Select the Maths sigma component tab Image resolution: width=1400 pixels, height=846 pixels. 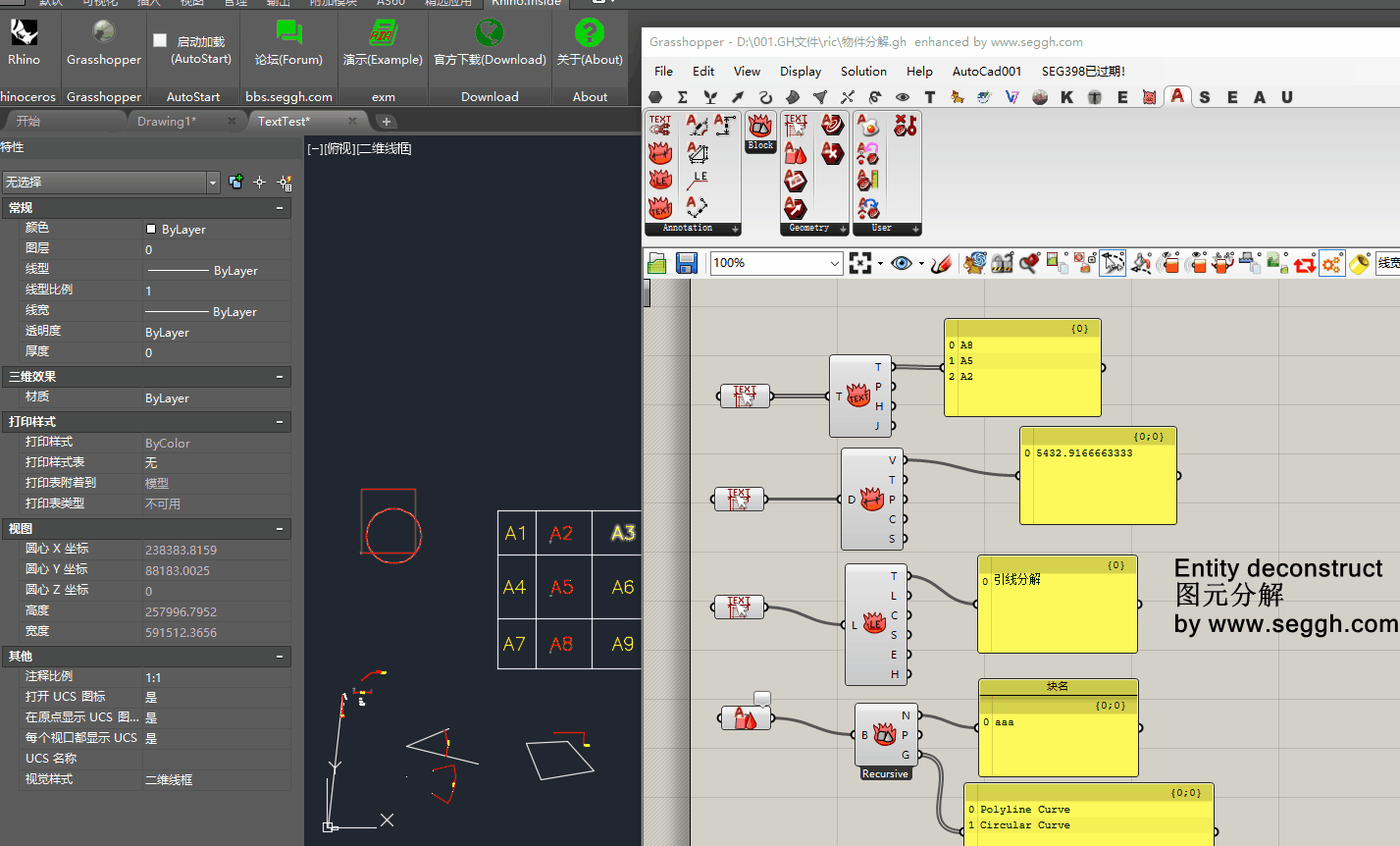pos(683,97)
